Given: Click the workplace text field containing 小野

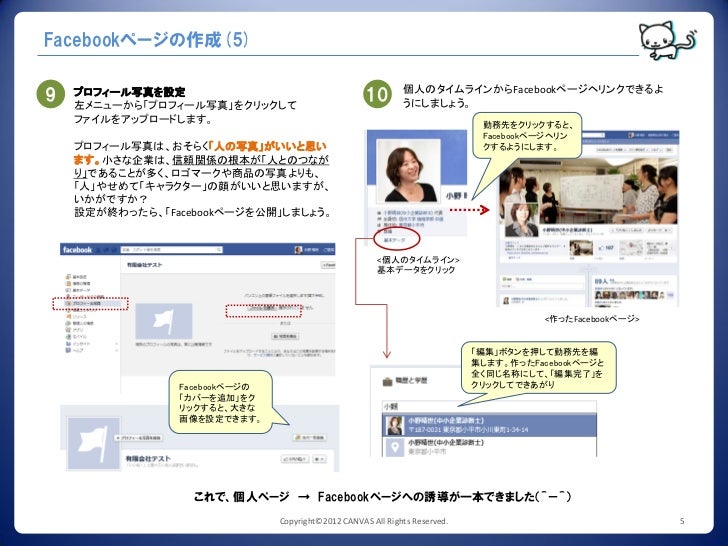Looking at the screenshot, I should pos(489,407).
